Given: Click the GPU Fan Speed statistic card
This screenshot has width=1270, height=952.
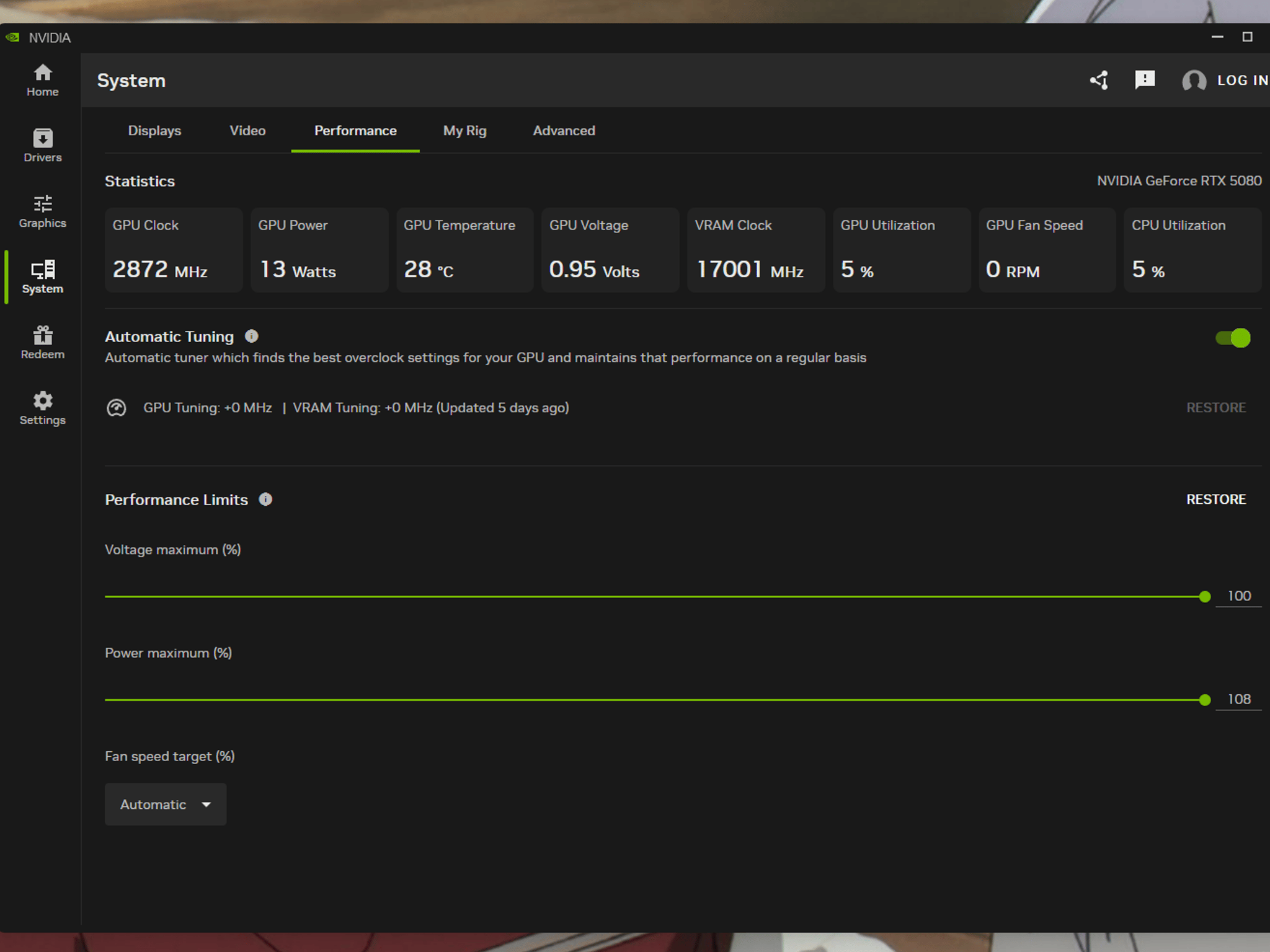Looking at the screenshot, I should point(1047,250).
